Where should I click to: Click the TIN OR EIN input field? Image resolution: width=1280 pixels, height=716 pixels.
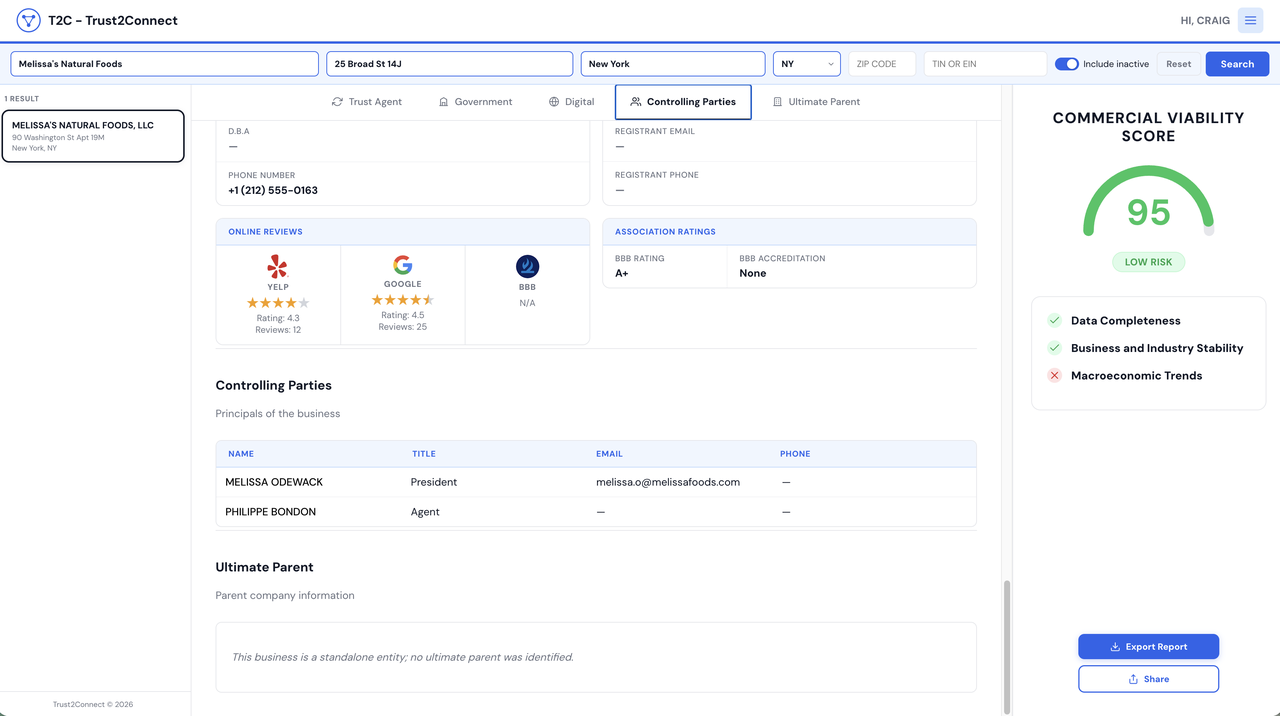tap(985, 64)
